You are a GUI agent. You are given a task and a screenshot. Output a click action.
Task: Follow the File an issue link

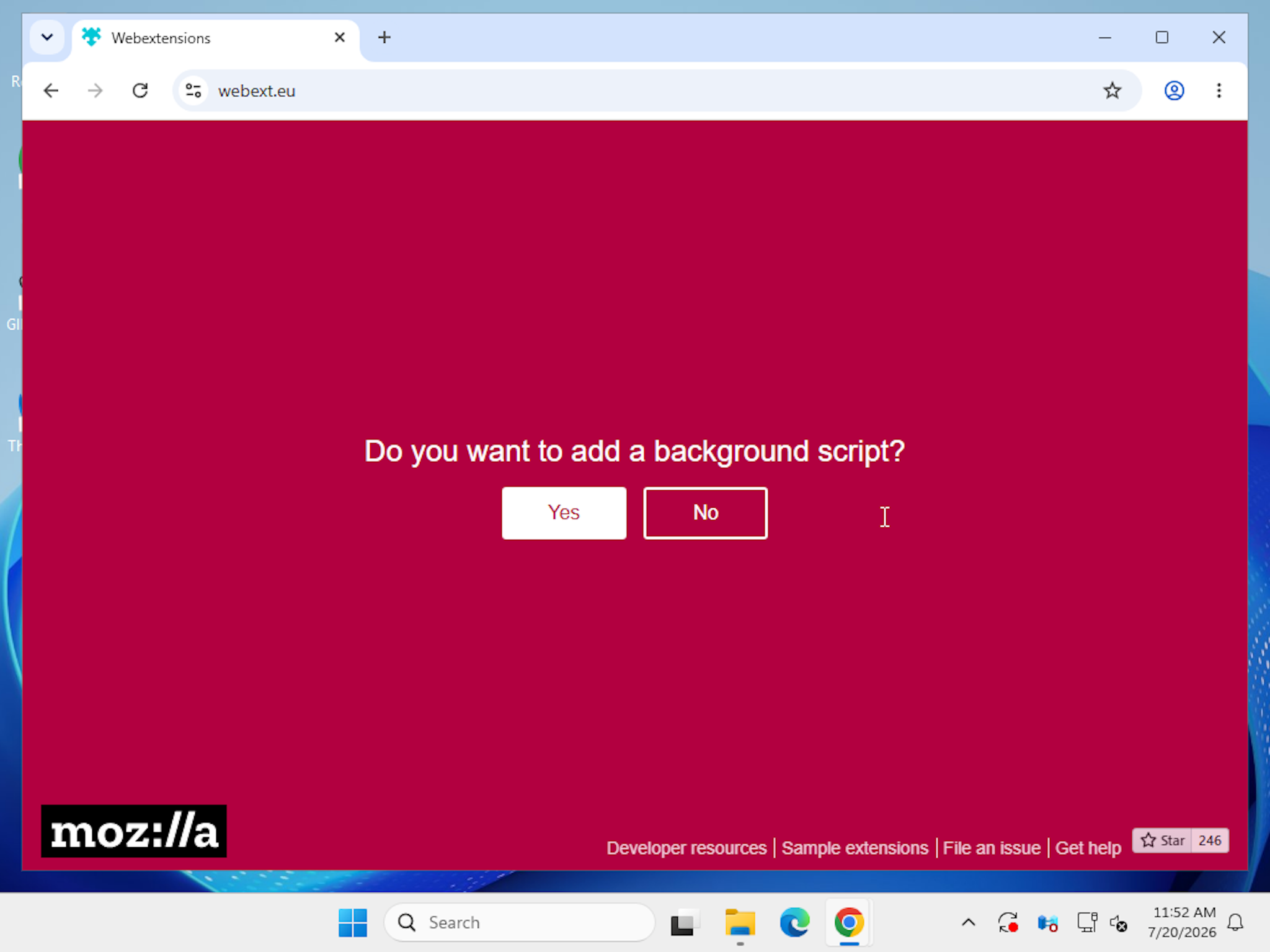point(991,847)
